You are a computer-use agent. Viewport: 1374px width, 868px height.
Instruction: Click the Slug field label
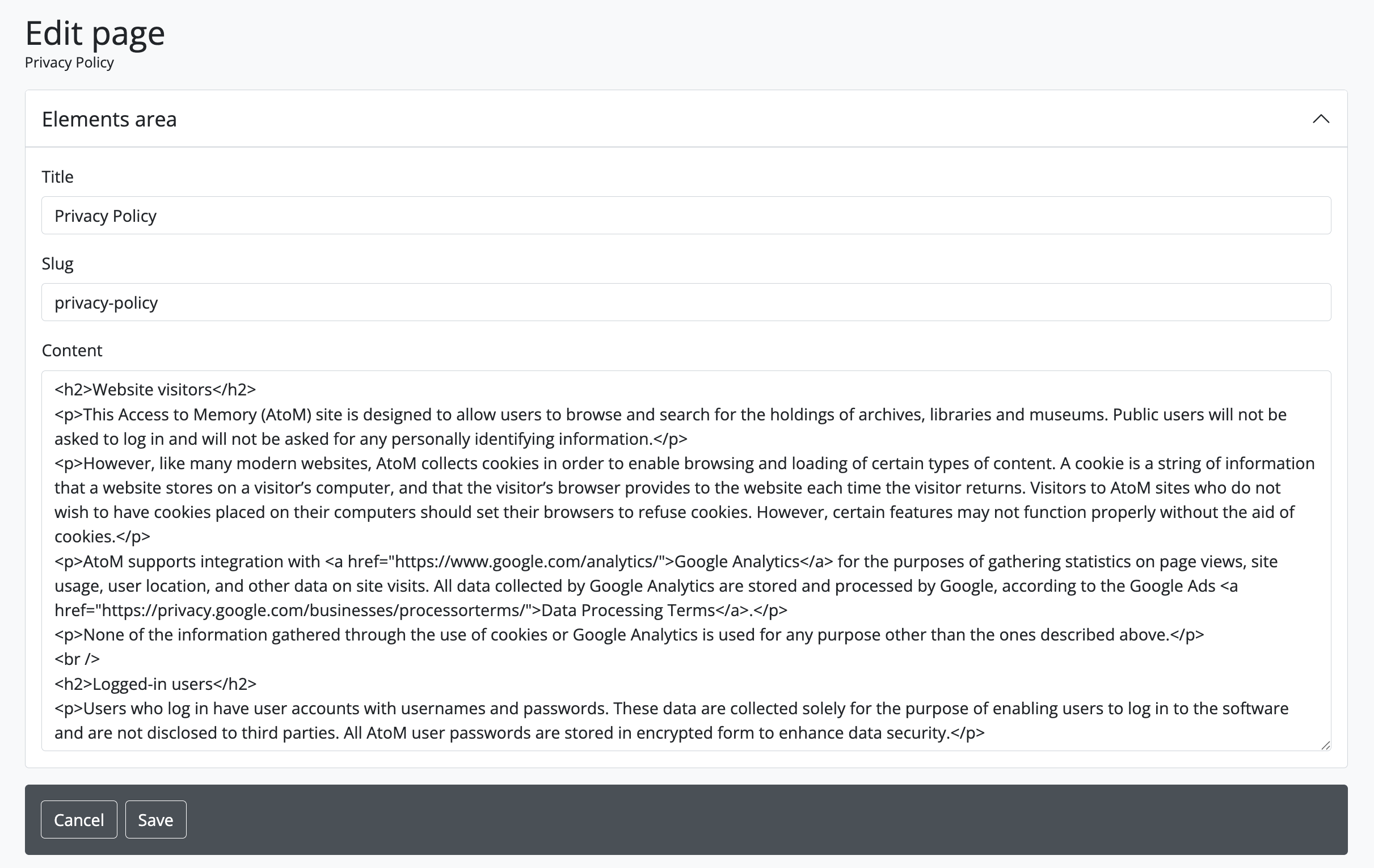coord(58,264)
